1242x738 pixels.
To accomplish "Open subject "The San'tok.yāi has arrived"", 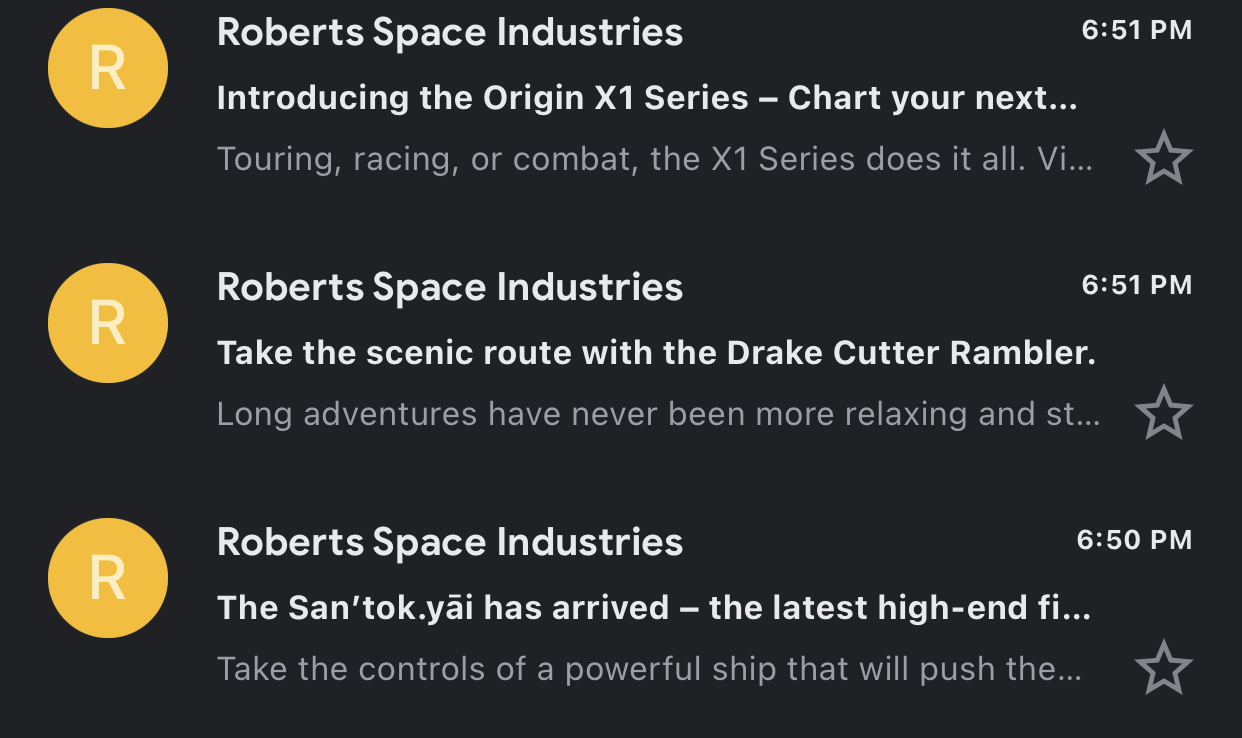I will click(654, 608).
